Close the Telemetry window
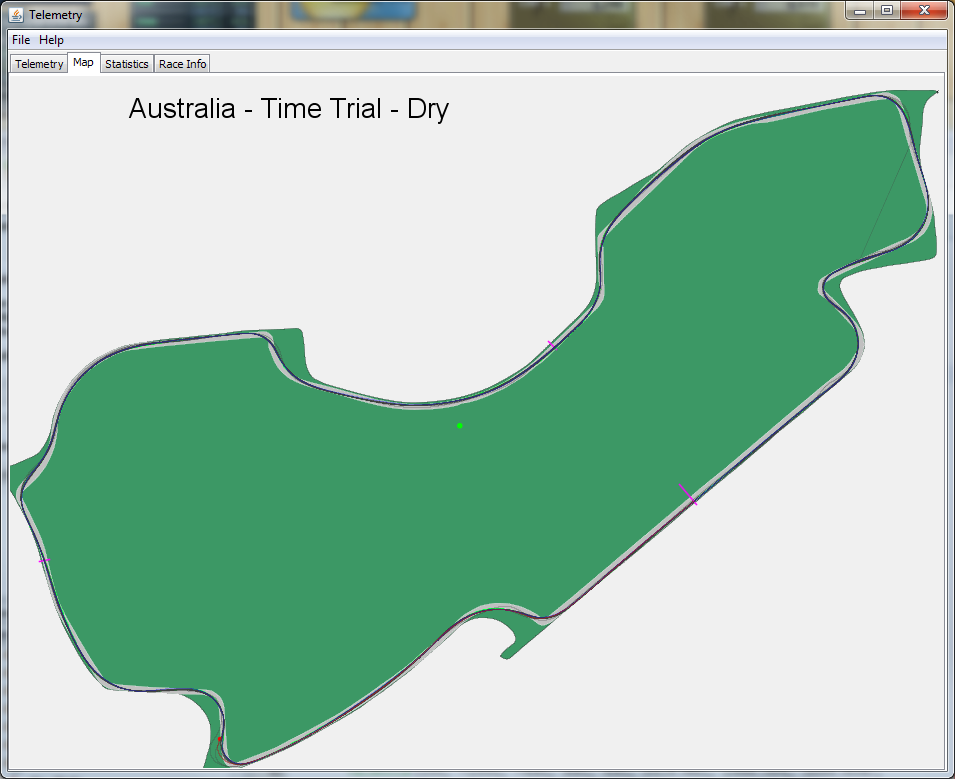Image resolution: width=955 pixels, height=779 pixels. tap(924, 10)
